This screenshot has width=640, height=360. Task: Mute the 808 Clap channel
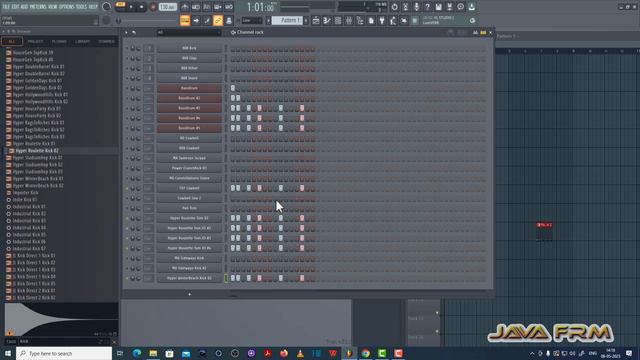pos(127,58)
